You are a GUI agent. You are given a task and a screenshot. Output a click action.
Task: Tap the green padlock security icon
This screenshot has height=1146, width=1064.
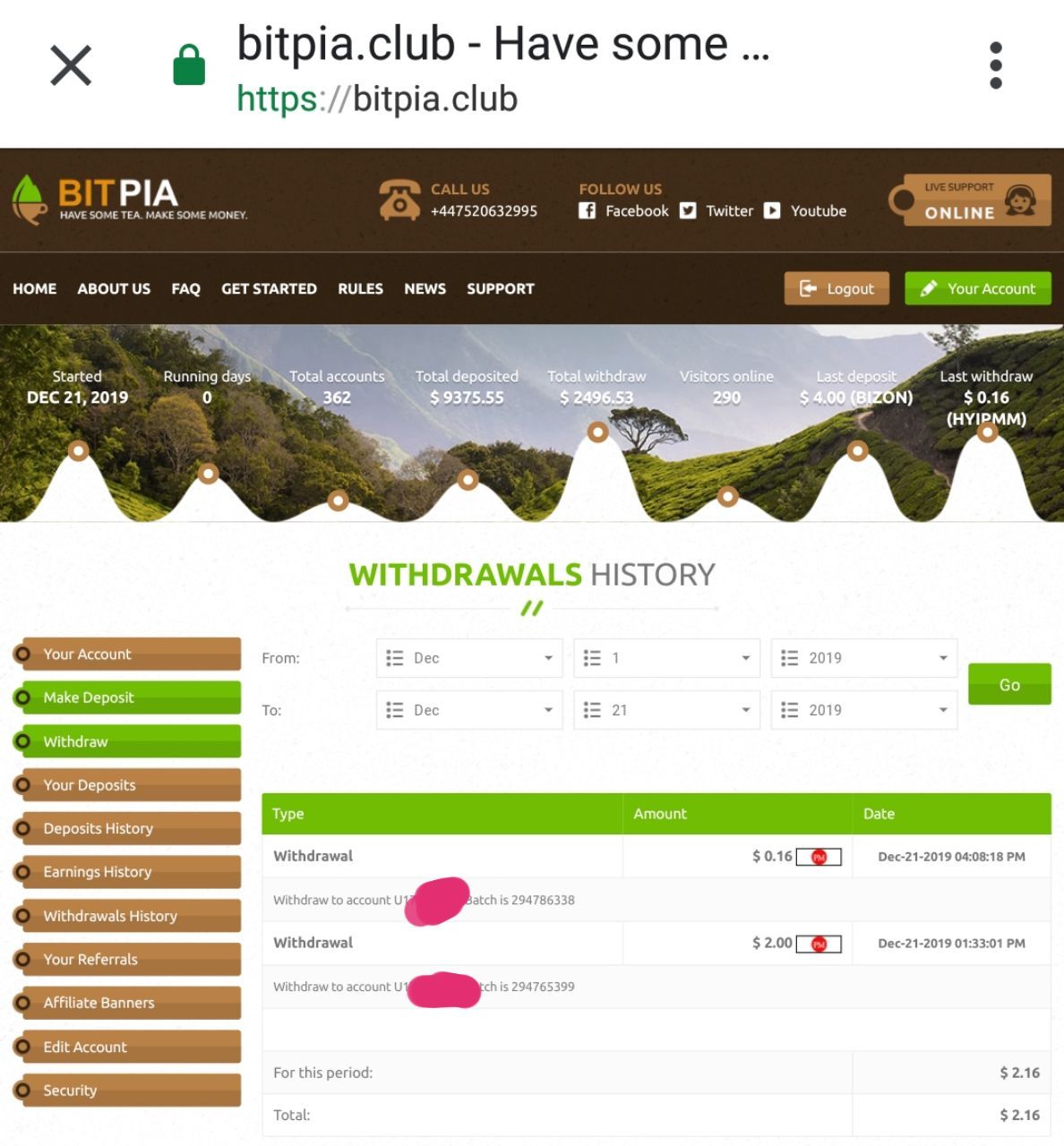click(x=189, y=65)
